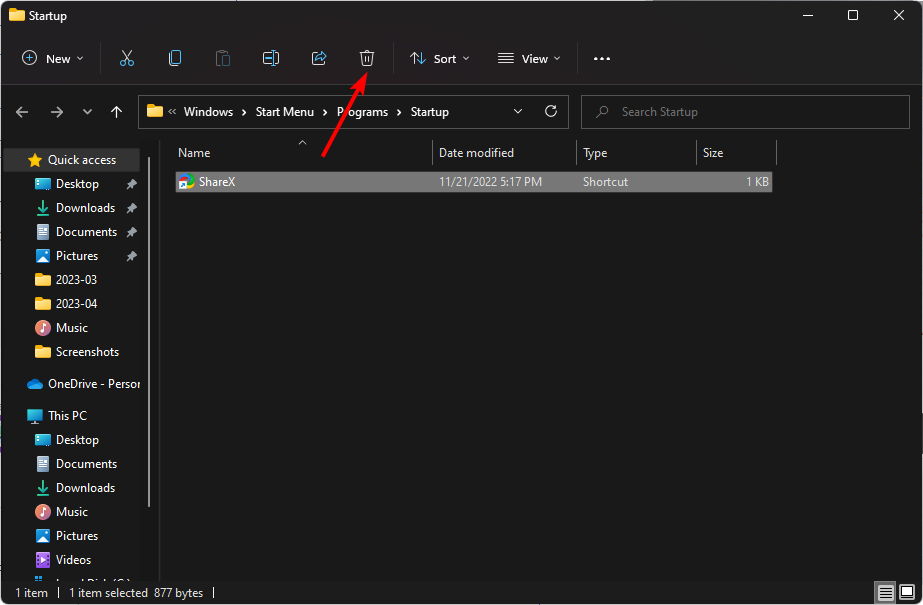Open the New item dropdown
Viewport: 923px width, 605px height.
tap(53, 58)
